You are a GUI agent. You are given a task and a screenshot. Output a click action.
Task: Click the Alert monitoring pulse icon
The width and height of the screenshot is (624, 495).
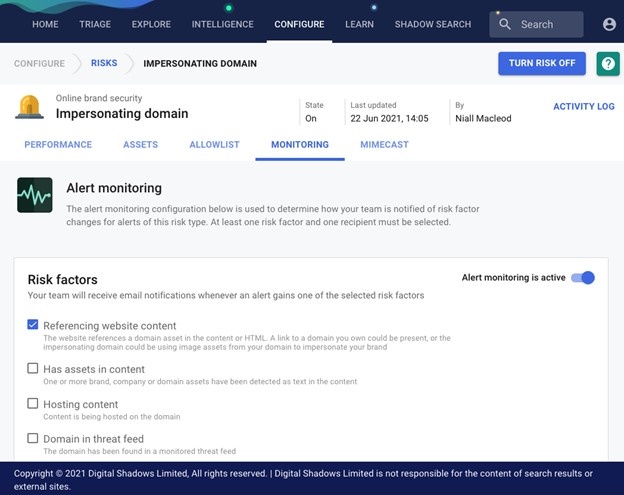click(35, 195)
